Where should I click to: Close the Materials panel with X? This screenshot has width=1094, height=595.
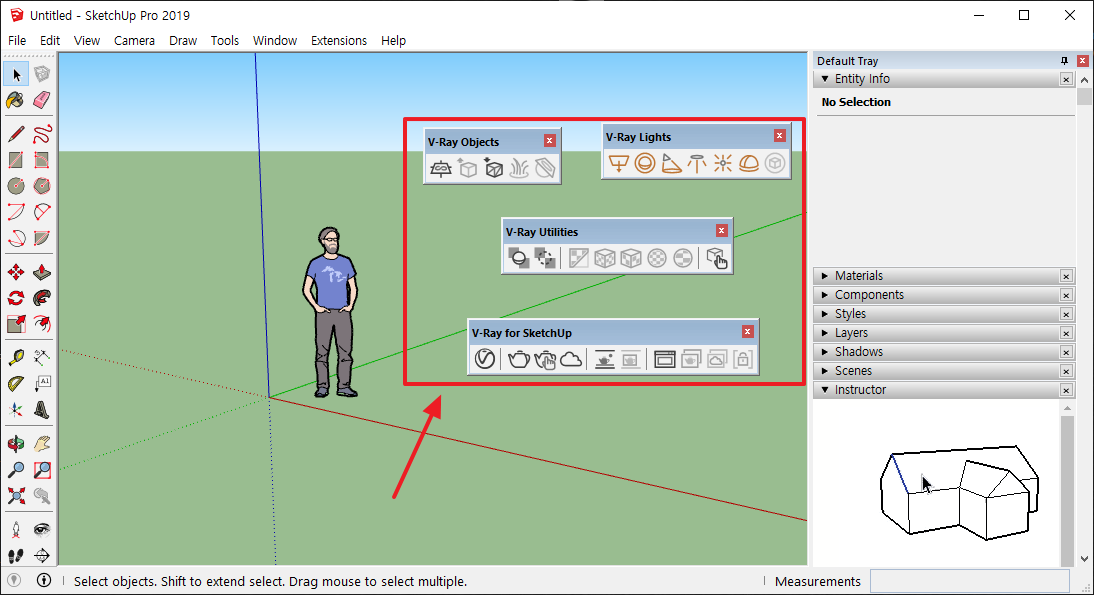click(x=1066, y=276)
